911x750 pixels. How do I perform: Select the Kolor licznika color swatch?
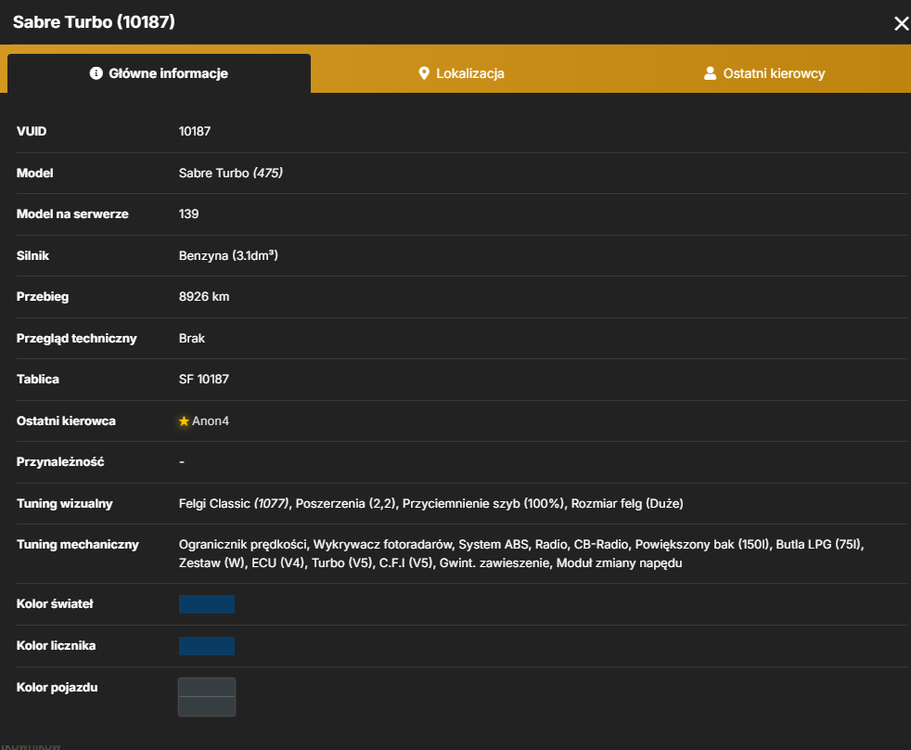tap(207, 646)
